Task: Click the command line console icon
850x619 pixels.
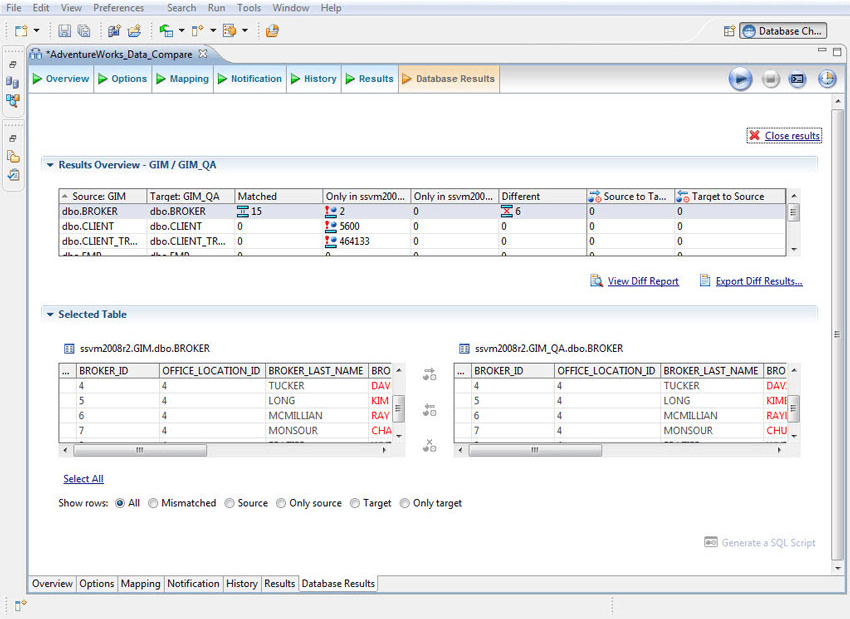Action: [x=797, y=79]
